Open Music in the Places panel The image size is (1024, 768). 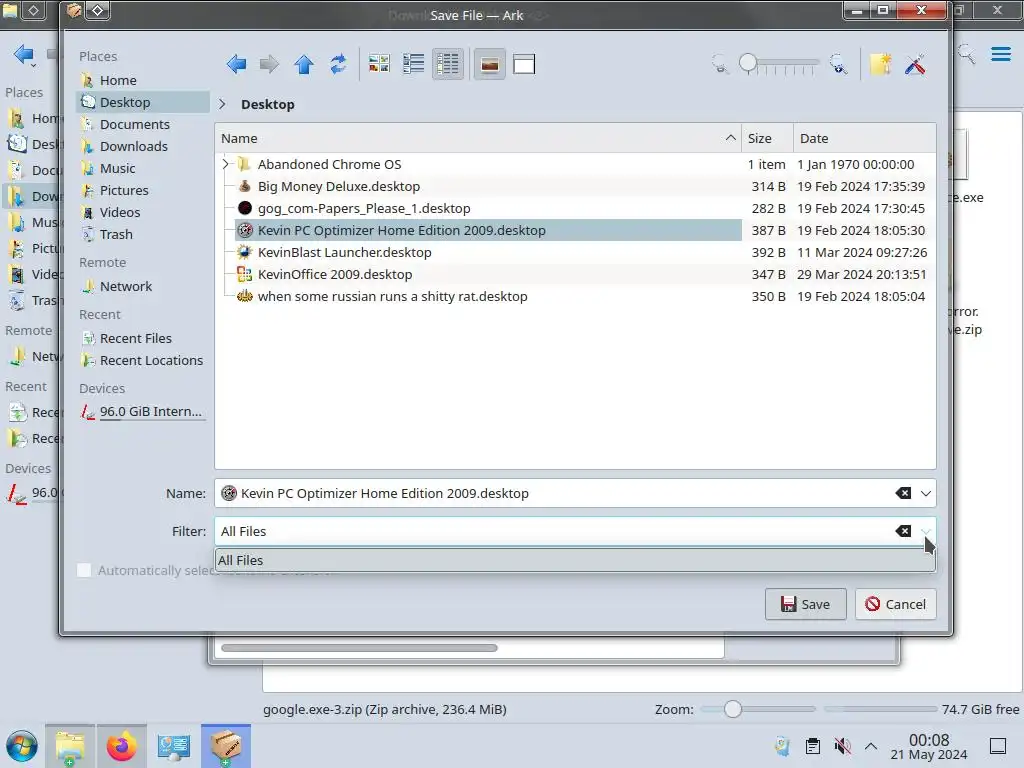(x=143, y=168)
